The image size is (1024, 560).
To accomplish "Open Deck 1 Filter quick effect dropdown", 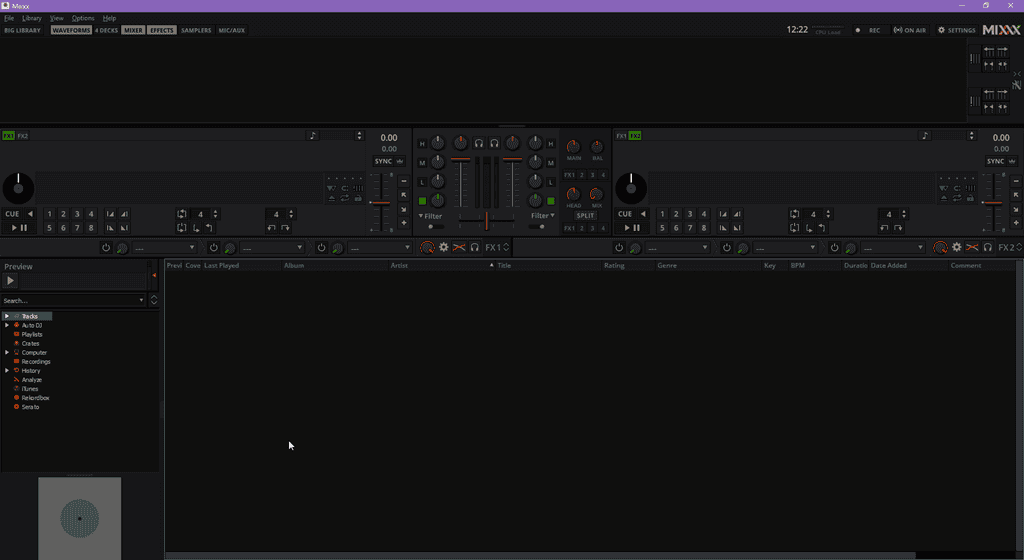I will click(x=430, y=216).
